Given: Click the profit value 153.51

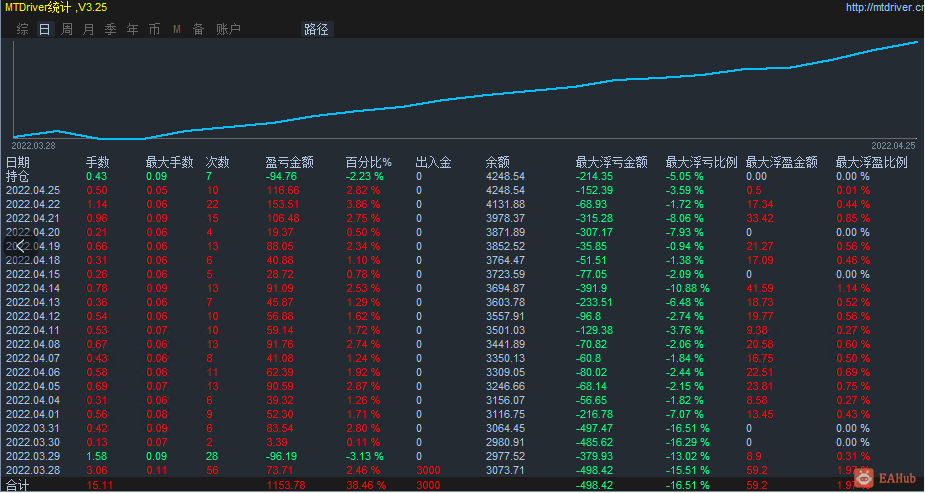Looking at the screenshot, I should [x=283, y=205].
